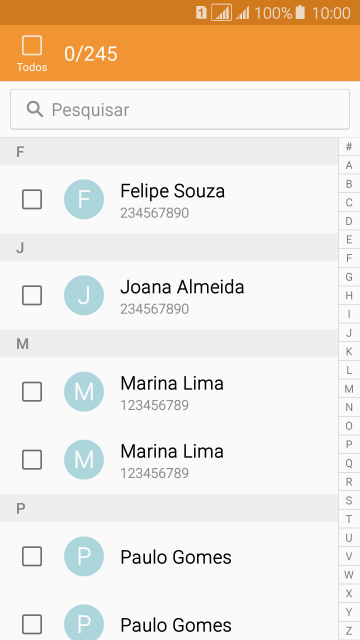Tap first Paulo Gomes P avatar
The image size is (360, 640).
click(84, 556)
